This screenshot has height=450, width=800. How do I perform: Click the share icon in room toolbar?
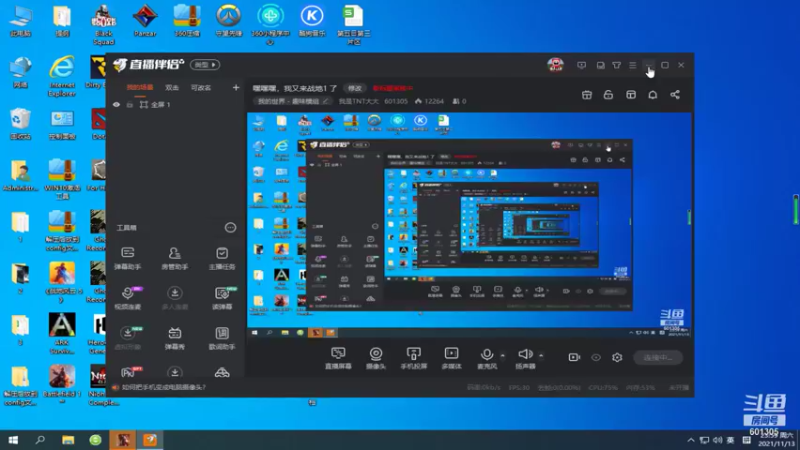[x=675, y=95]
